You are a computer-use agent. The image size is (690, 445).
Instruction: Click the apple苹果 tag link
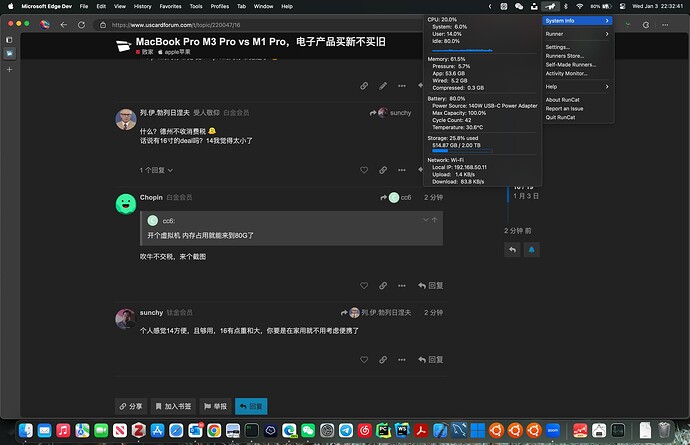pyautogui.click(x=174, y=52)
